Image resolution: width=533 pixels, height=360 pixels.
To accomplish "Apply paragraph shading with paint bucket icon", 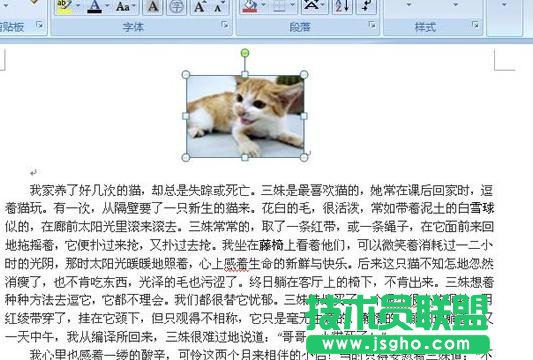I will [250, 6].
